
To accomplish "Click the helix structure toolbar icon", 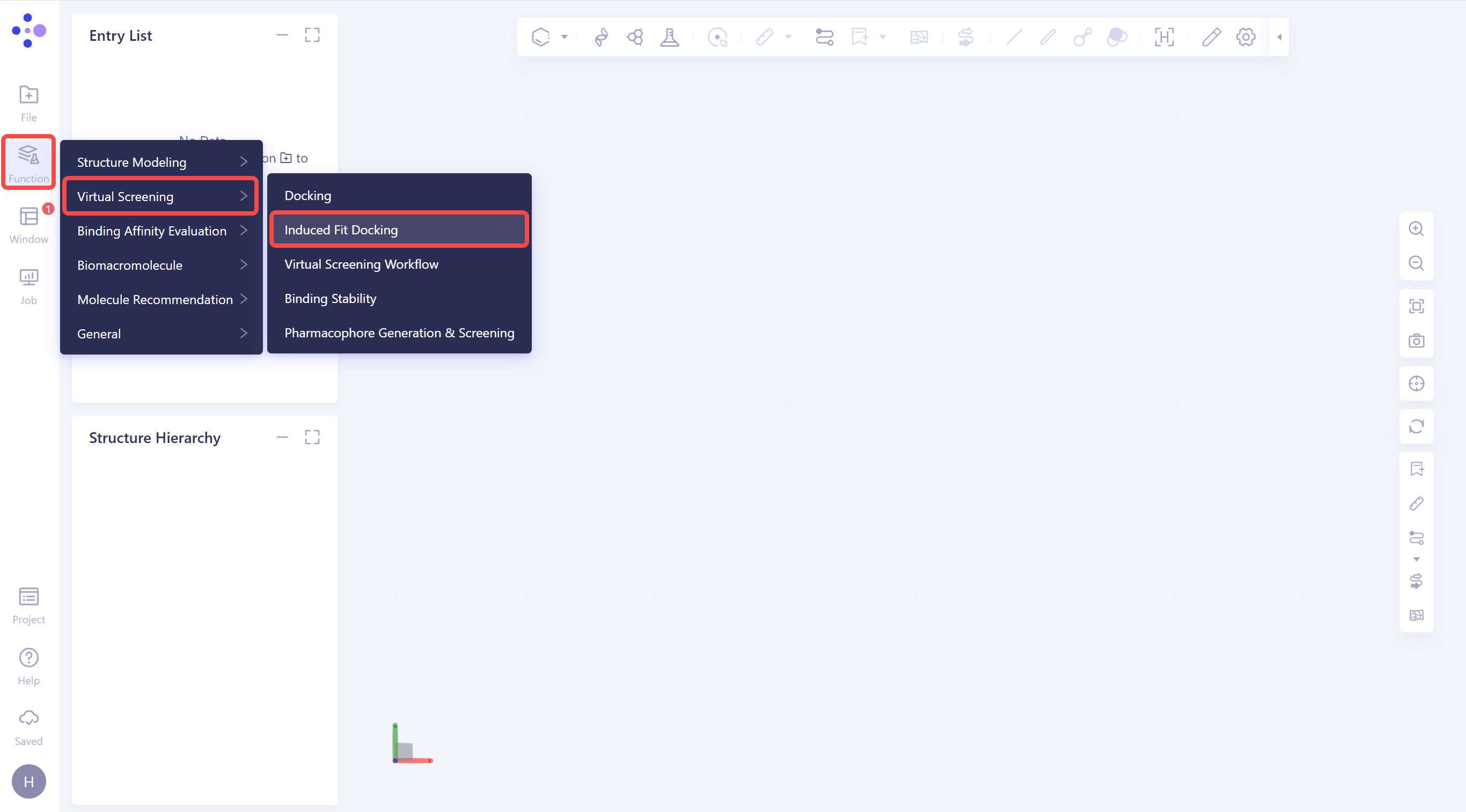I will pos(601,37).
